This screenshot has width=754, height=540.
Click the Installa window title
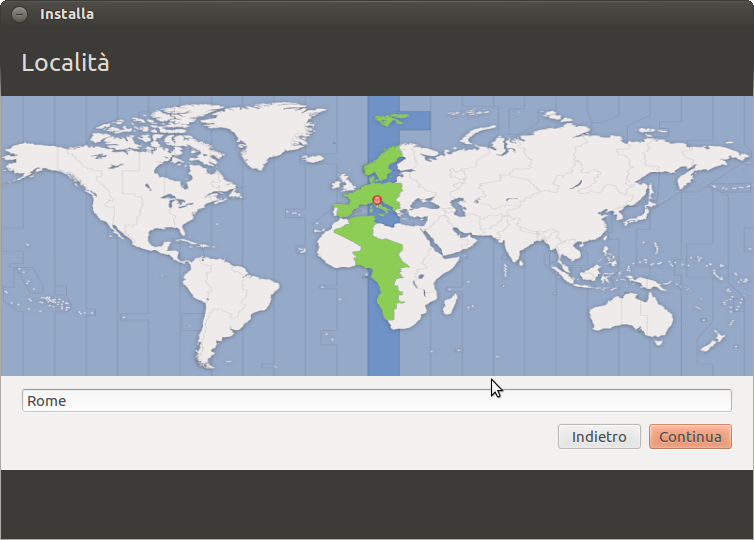[67, 14]
